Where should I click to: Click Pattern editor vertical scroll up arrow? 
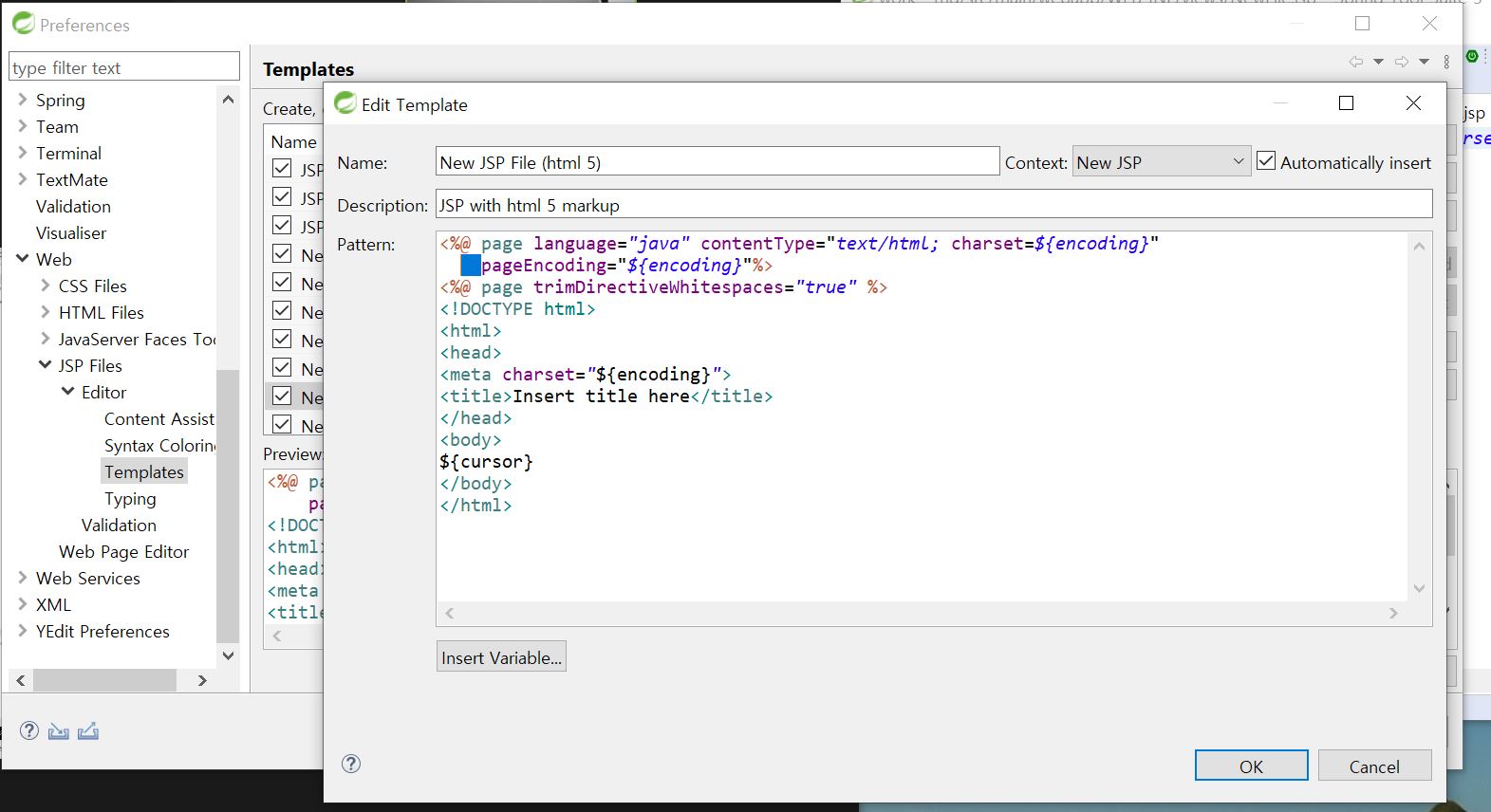pyautogui.click(x=1420, y=246)
